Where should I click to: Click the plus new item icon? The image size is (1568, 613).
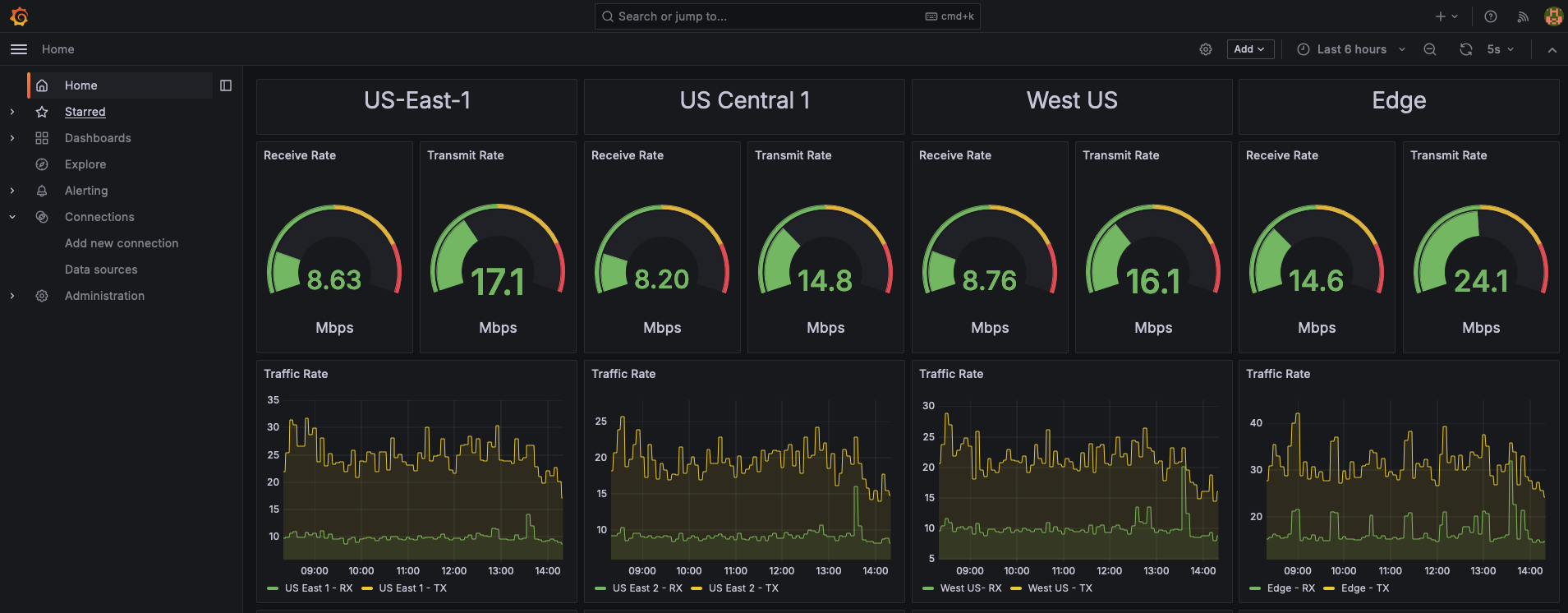point(1441,16)
